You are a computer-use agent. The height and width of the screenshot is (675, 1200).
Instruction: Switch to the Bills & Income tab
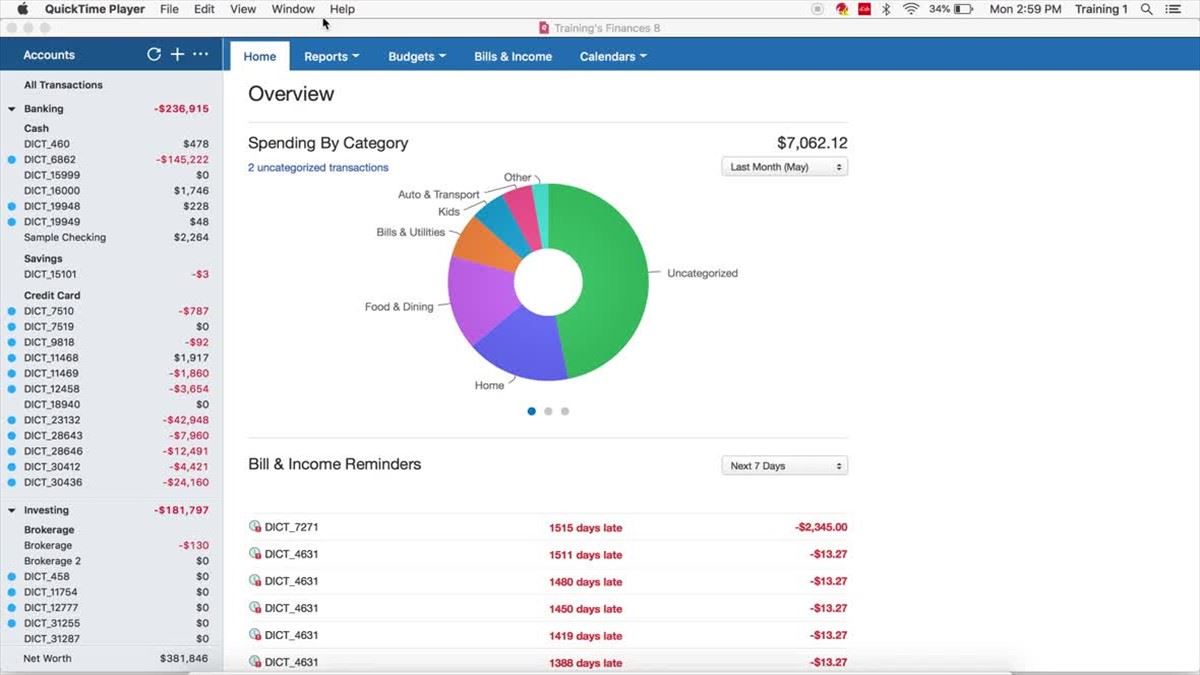coord(513,57)
